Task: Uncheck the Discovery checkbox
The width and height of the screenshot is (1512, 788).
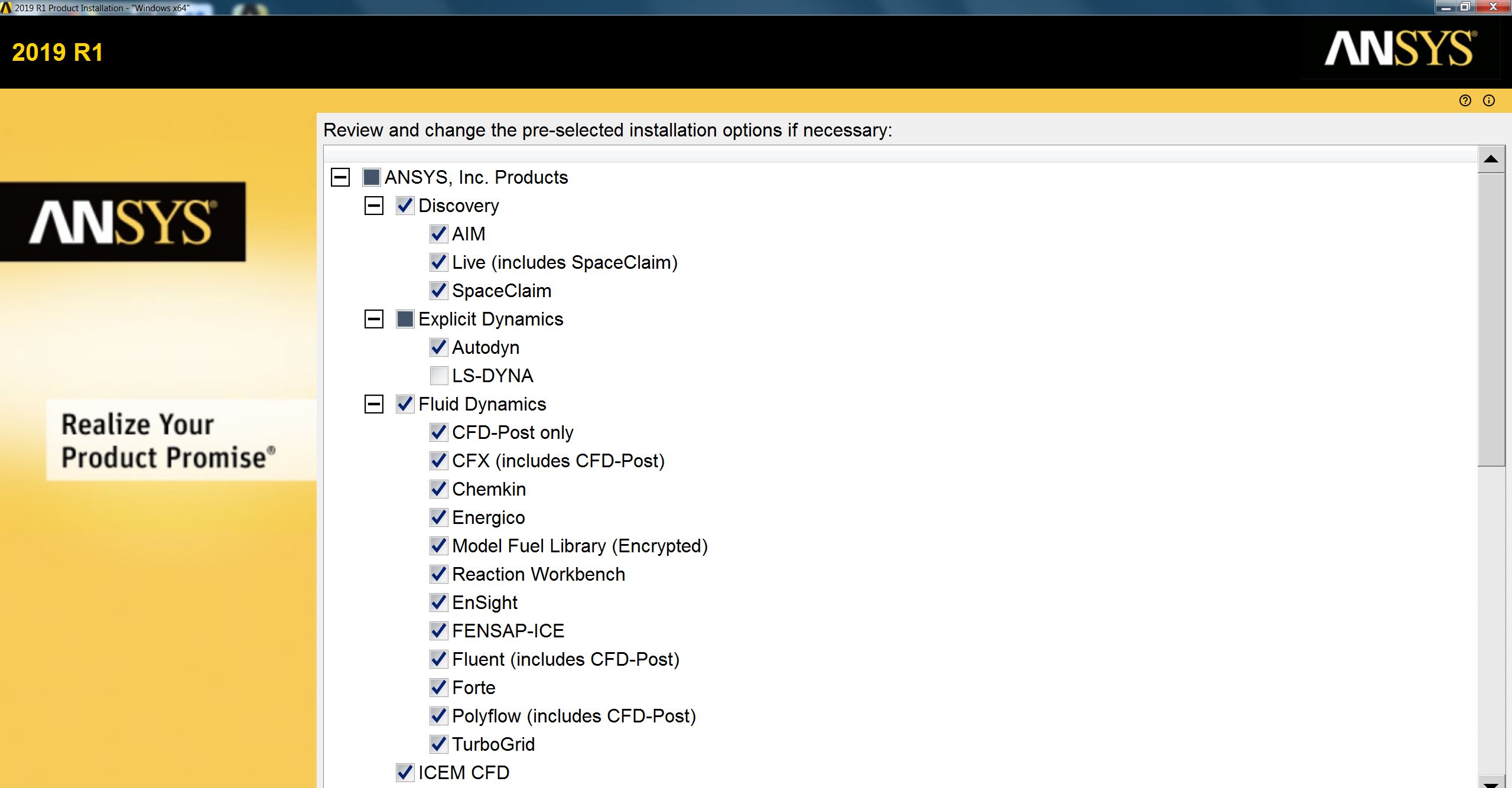Action: click(x=405, y=206)
